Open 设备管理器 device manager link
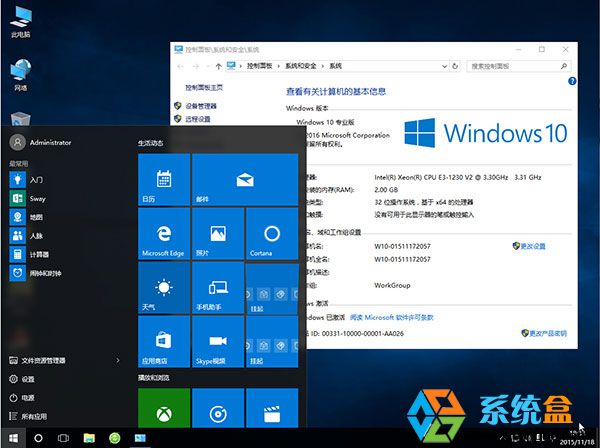This screenshot has width=600, height=448. point(201,106)
